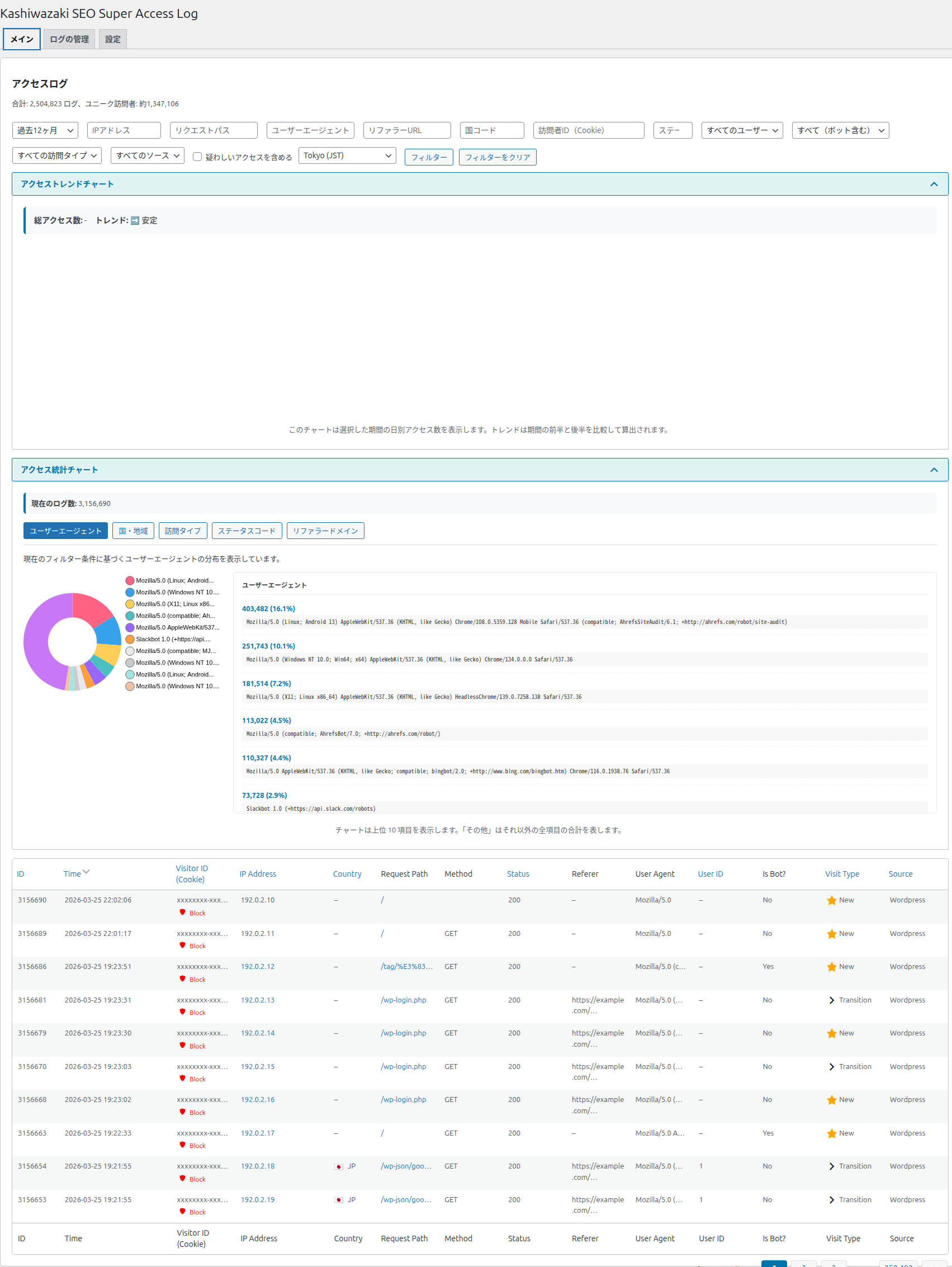Sort by the Visit Type column header
The image size is (952, 1267).
842,874
